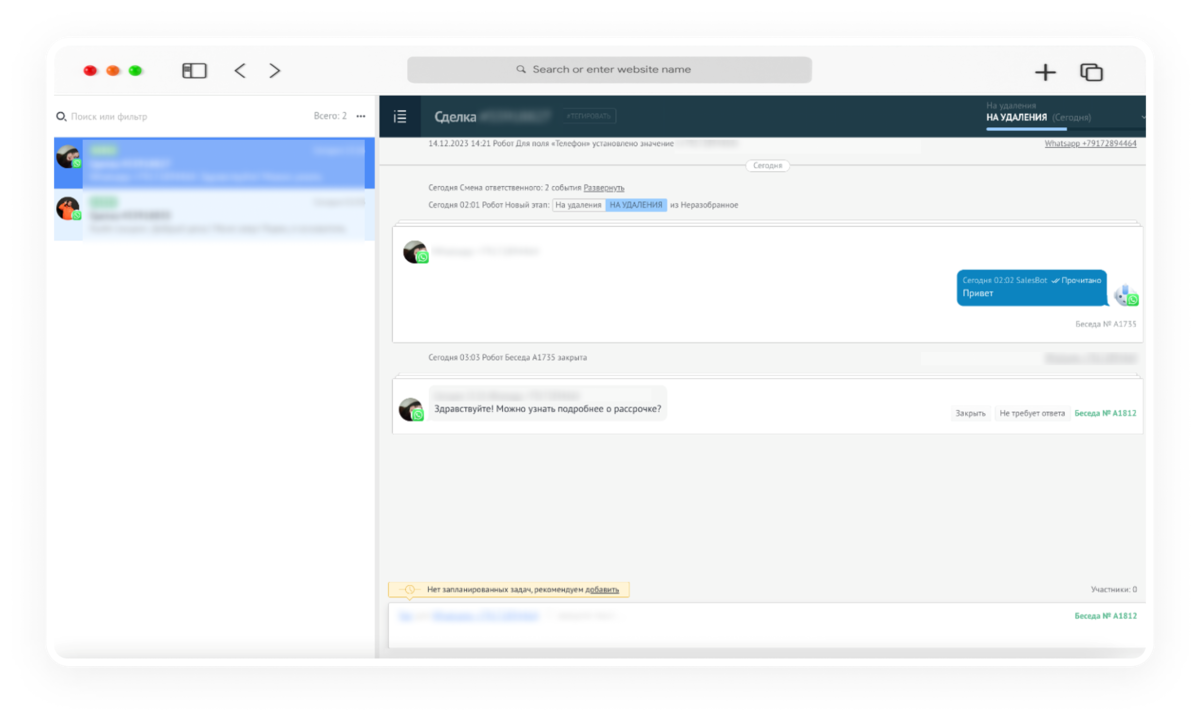Open a new tab with plus icon
Viewport: 1200px width, 721px height.
tap(1045, 72)
